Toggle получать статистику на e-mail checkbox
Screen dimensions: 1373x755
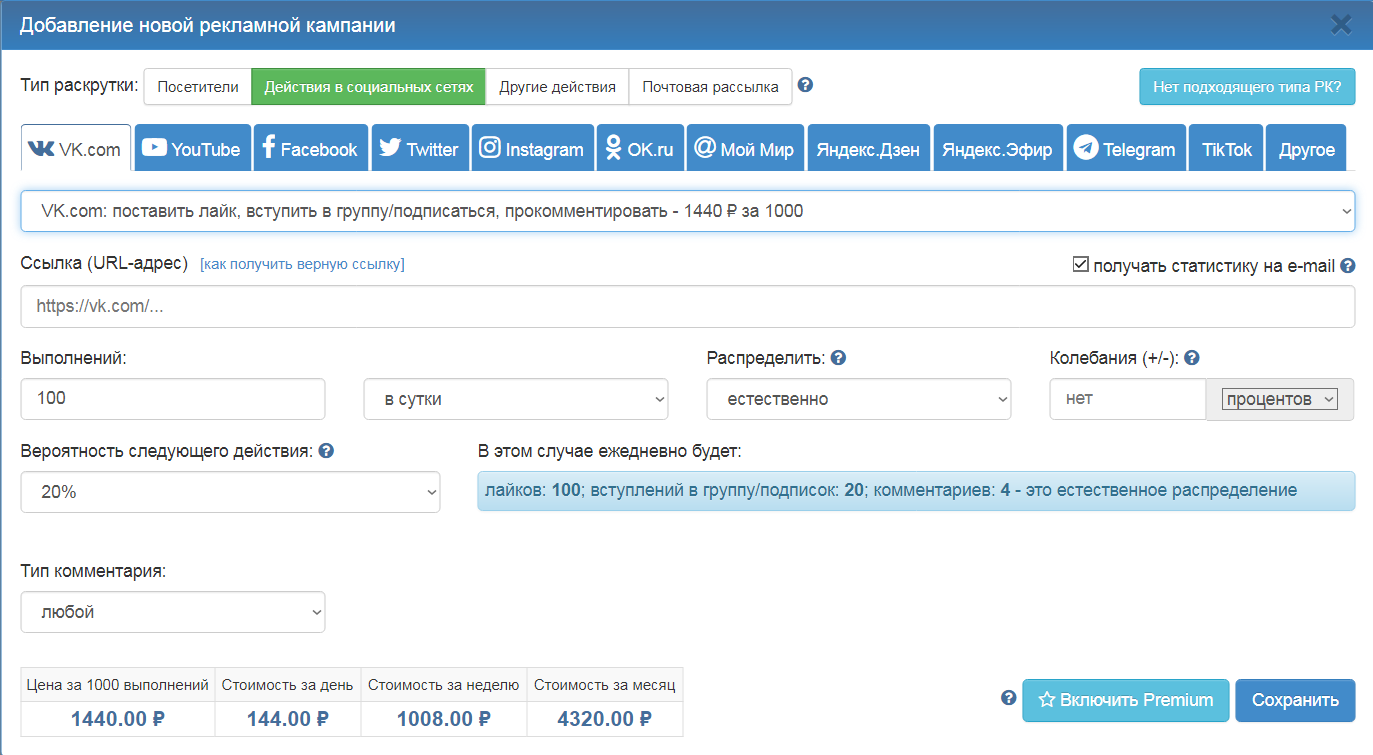coord(1080,265)
